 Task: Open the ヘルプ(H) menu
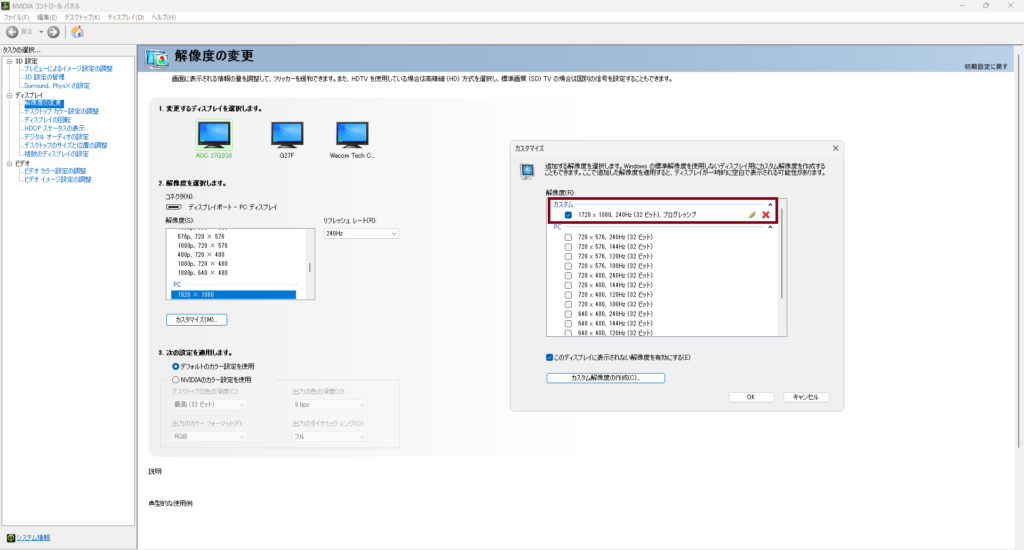[x=161, y=17]
